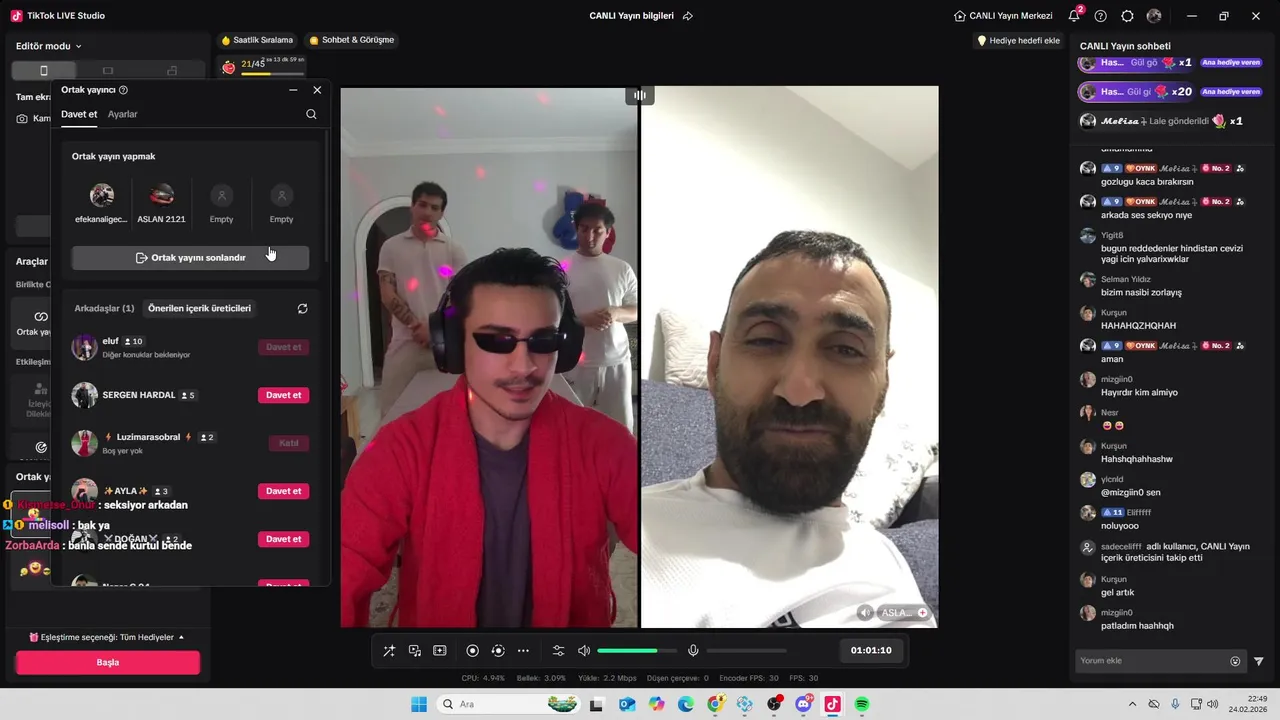Open the Windows Start button

419,704
